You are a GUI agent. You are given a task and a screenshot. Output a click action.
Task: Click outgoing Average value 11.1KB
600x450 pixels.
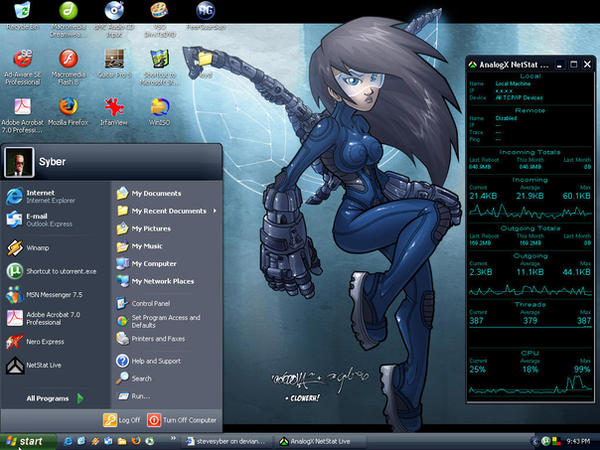click(530, 272)
